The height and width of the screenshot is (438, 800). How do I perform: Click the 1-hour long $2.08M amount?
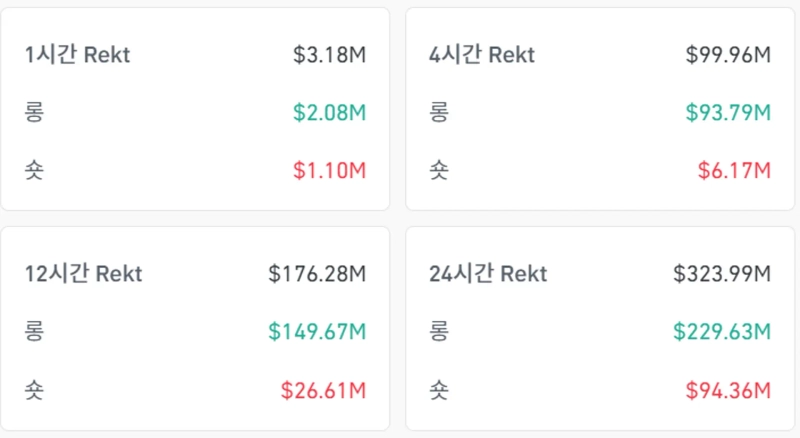[x=330, y=112]
